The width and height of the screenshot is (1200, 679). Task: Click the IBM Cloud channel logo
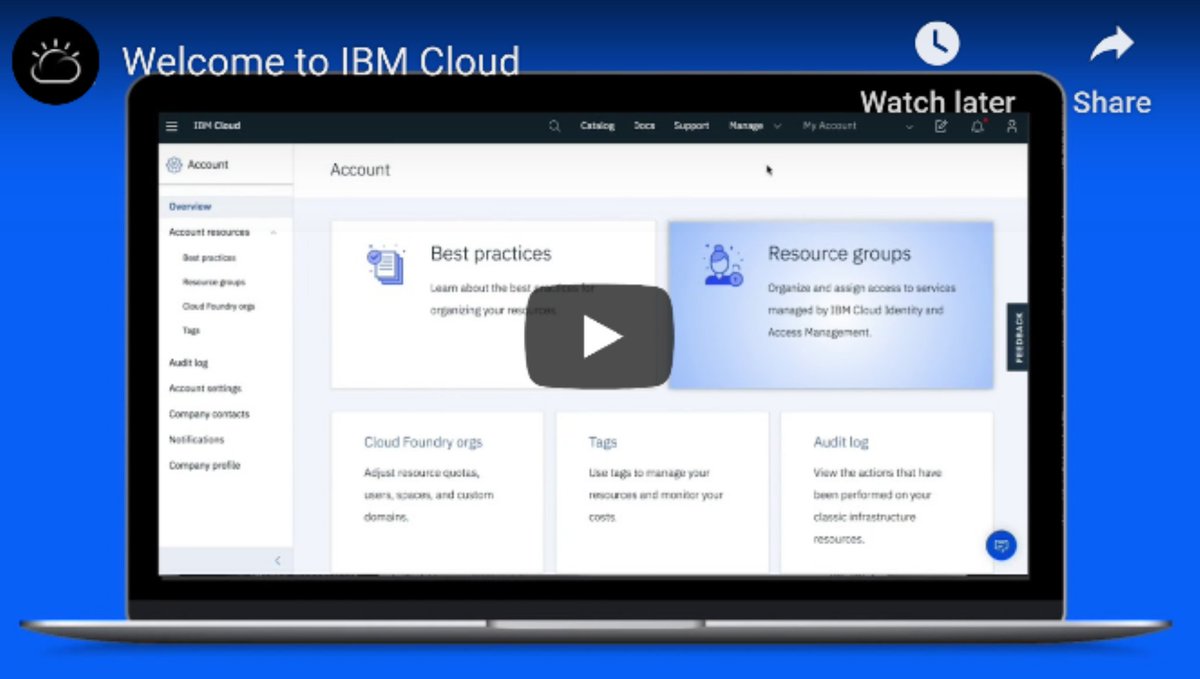point(55,61)
